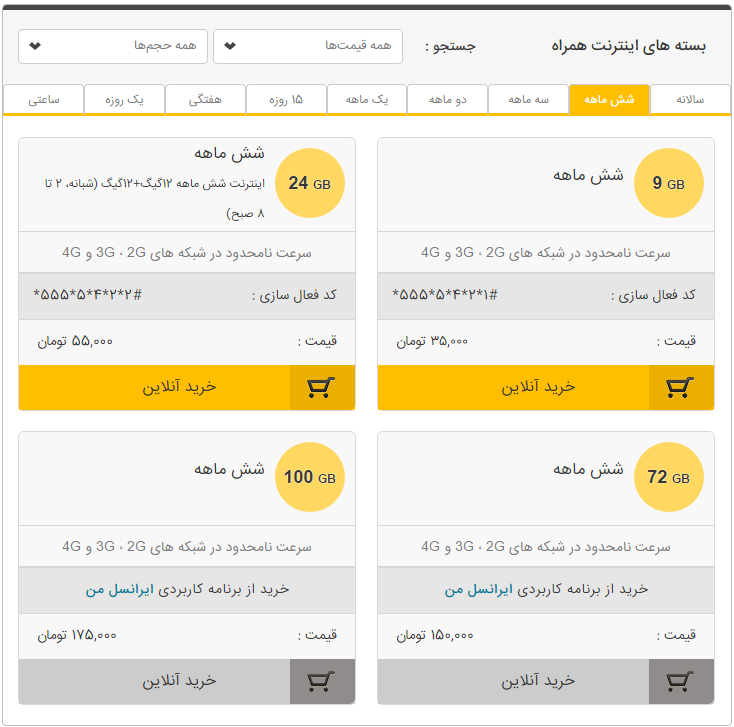The height and width of the screenshot is (727, 734).
Task: Click cart icon on 24 GB package
Action: coord(322,388)
